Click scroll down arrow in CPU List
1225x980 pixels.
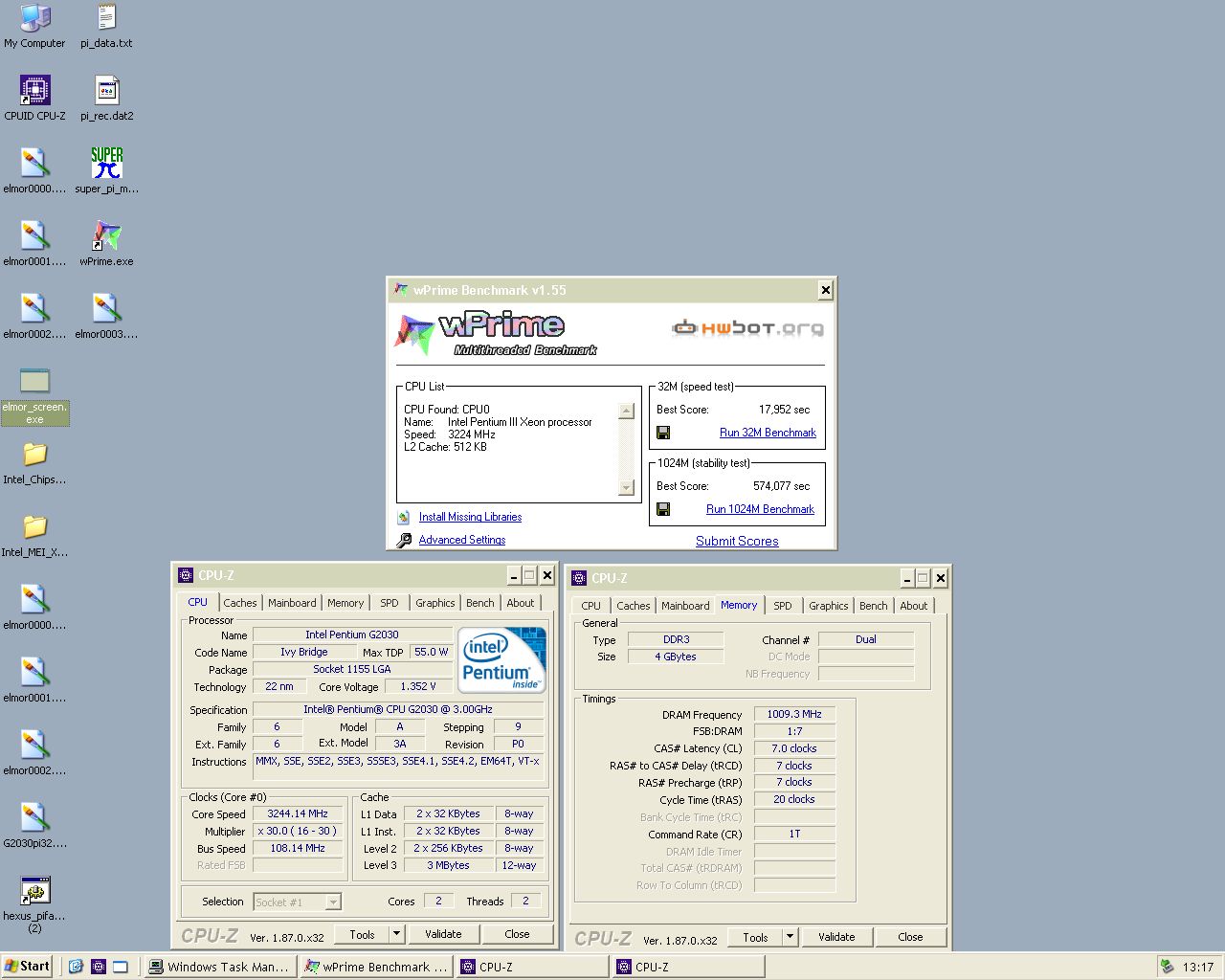point(627,488)
